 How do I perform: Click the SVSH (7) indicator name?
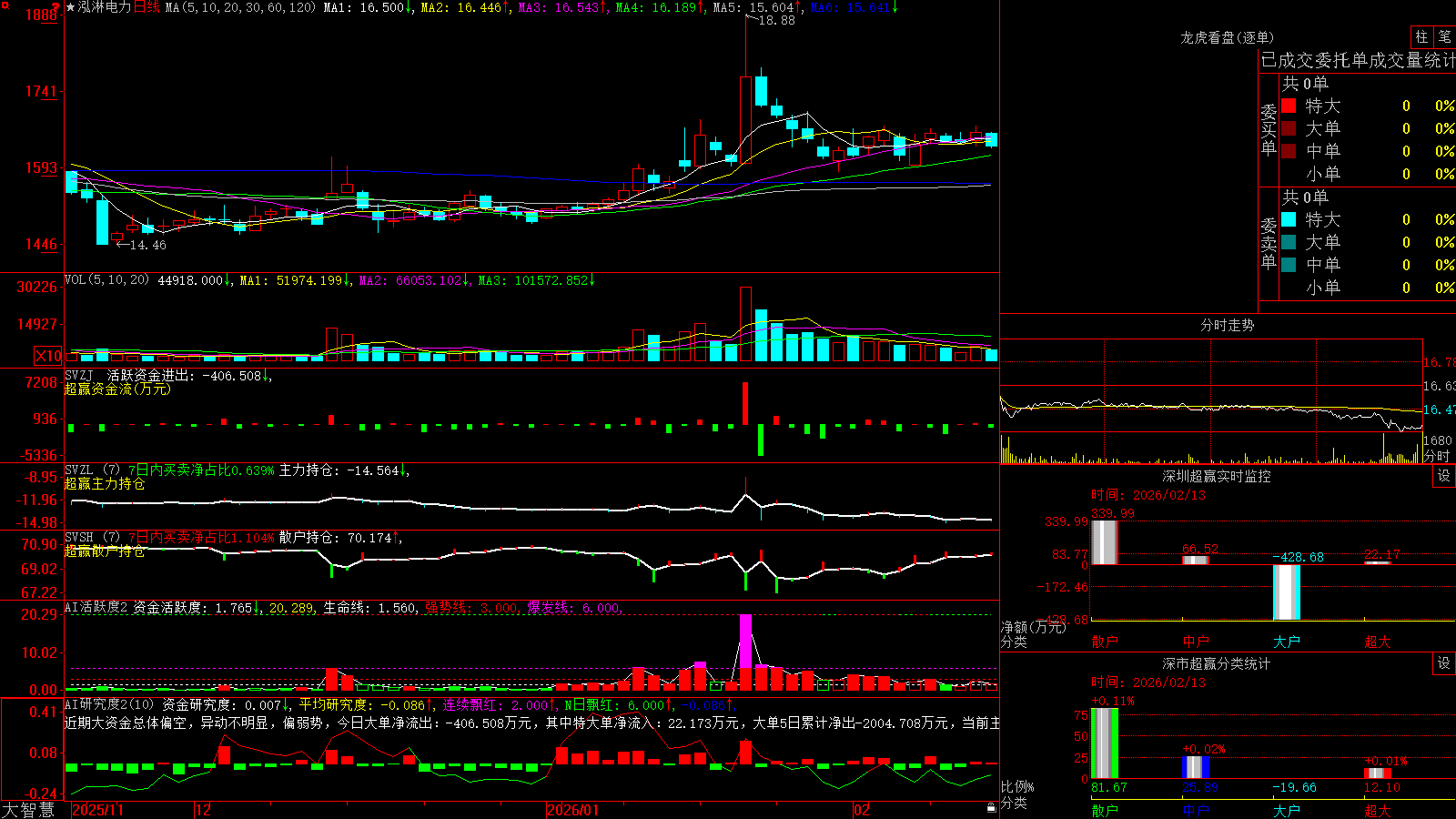92,538
